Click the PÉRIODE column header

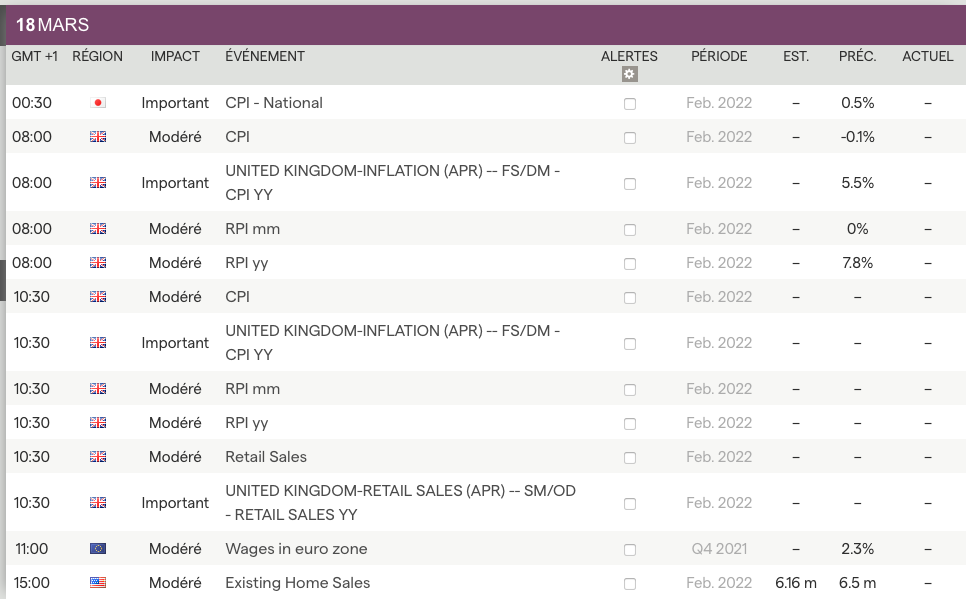(719, 56)
